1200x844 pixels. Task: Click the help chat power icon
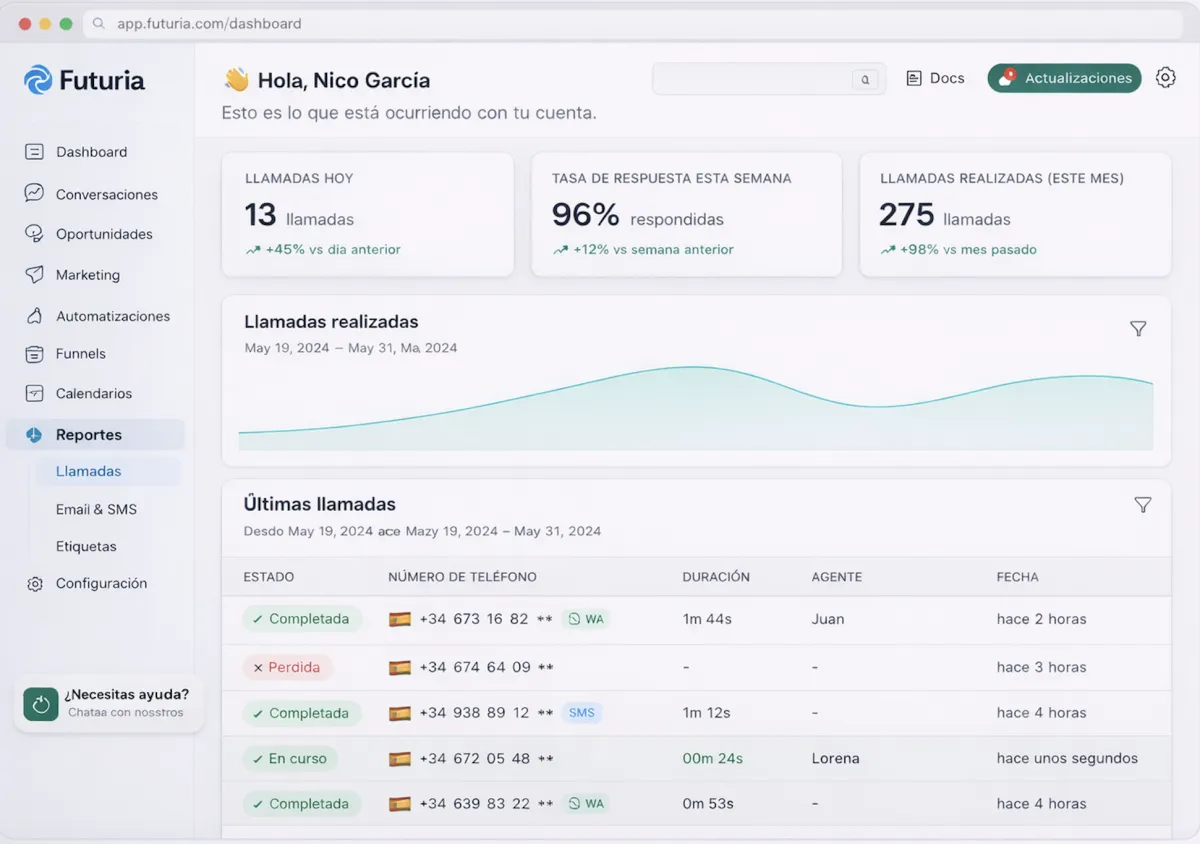click(41, 704)
